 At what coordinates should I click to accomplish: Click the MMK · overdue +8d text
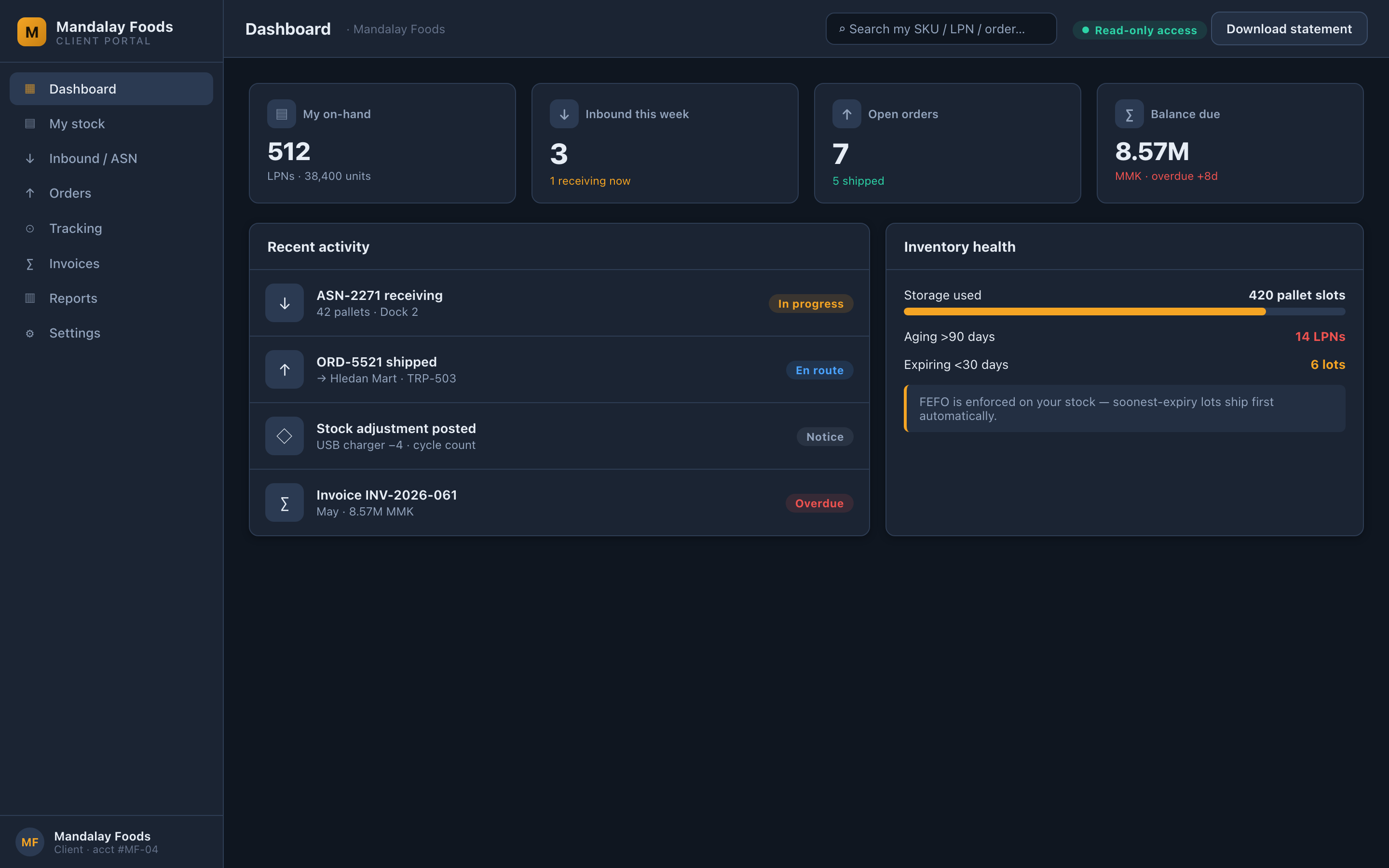click(1166, 176)
